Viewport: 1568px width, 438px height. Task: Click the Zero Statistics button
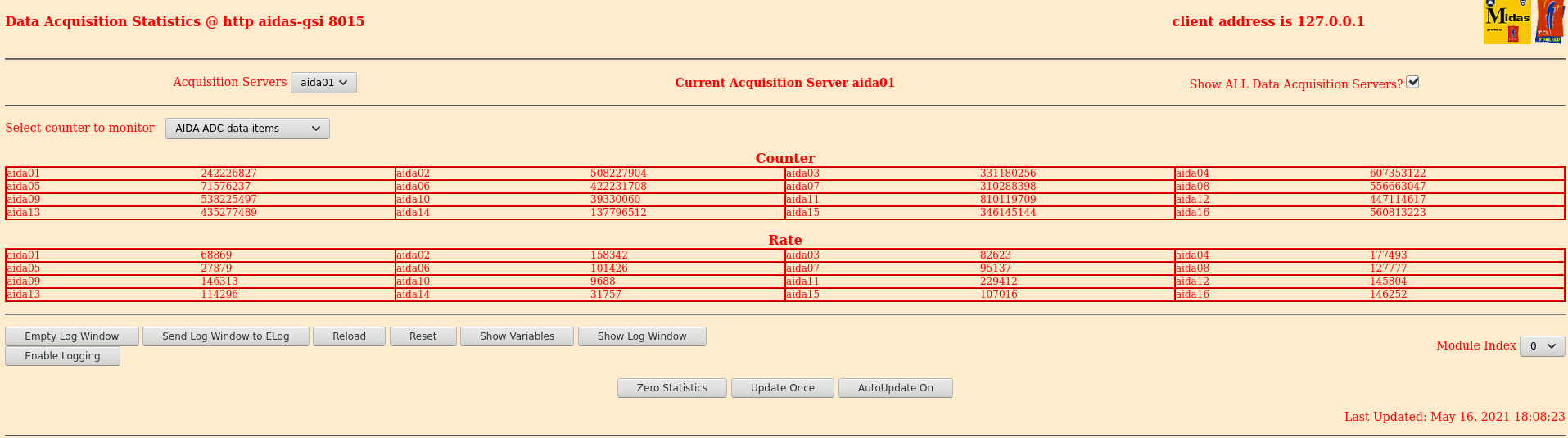[672, 388]
